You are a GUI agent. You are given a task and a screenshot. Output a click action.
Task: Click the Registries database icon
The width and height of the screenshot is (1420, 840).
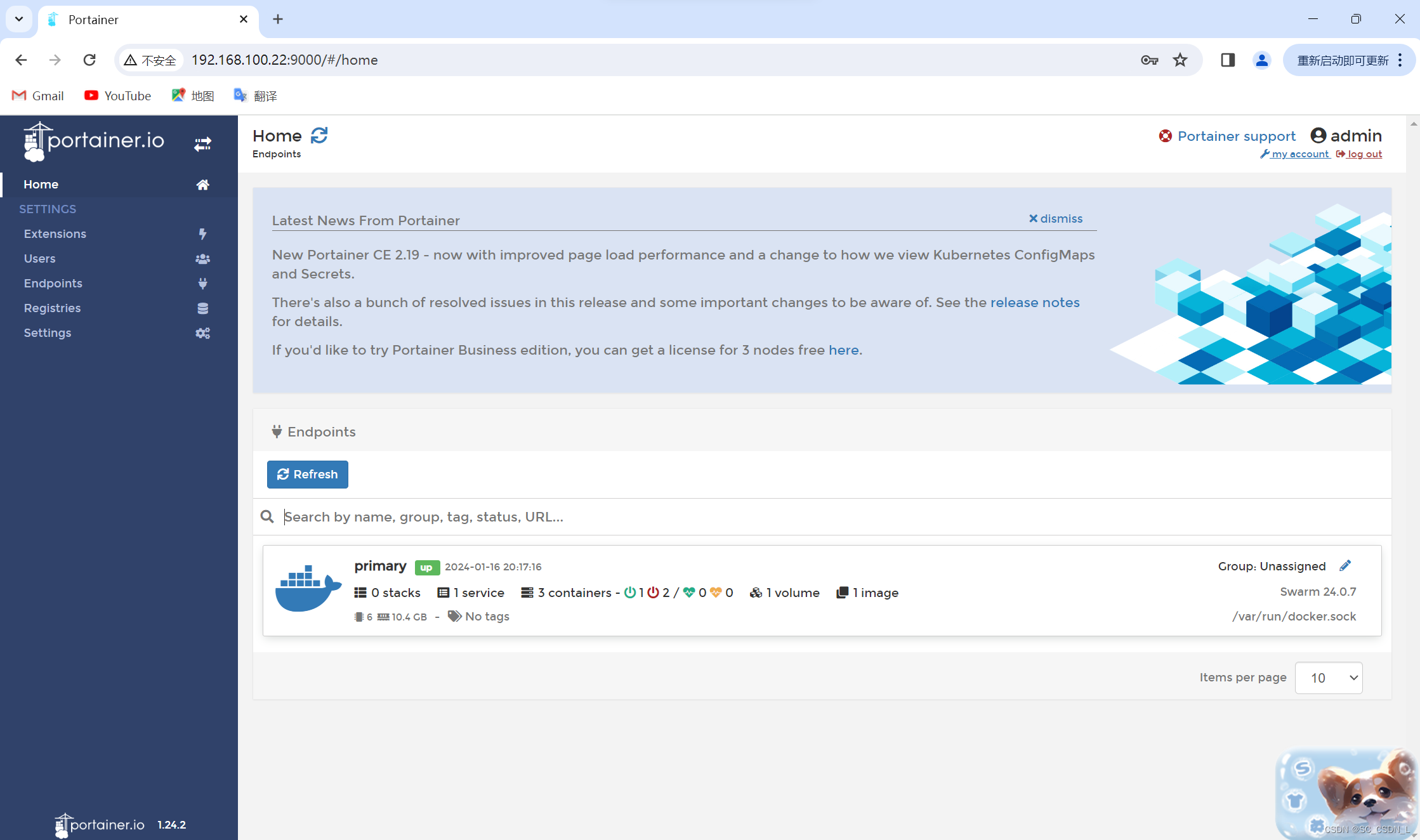click(x=202, y=308)
